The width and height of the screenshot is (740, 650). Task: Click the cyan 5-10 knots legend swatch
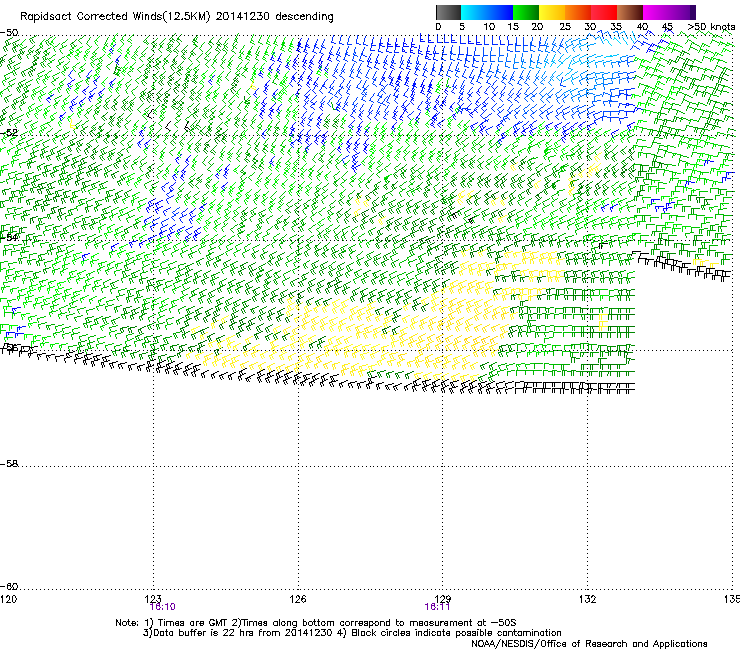click(x=474, y=12)
